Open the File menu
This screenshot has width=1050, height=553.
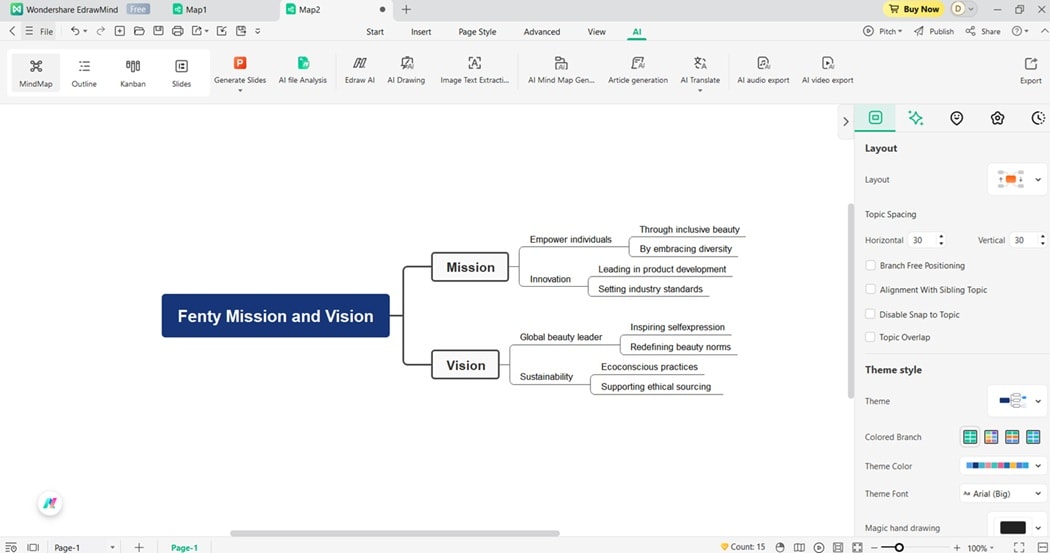[40, 31]
